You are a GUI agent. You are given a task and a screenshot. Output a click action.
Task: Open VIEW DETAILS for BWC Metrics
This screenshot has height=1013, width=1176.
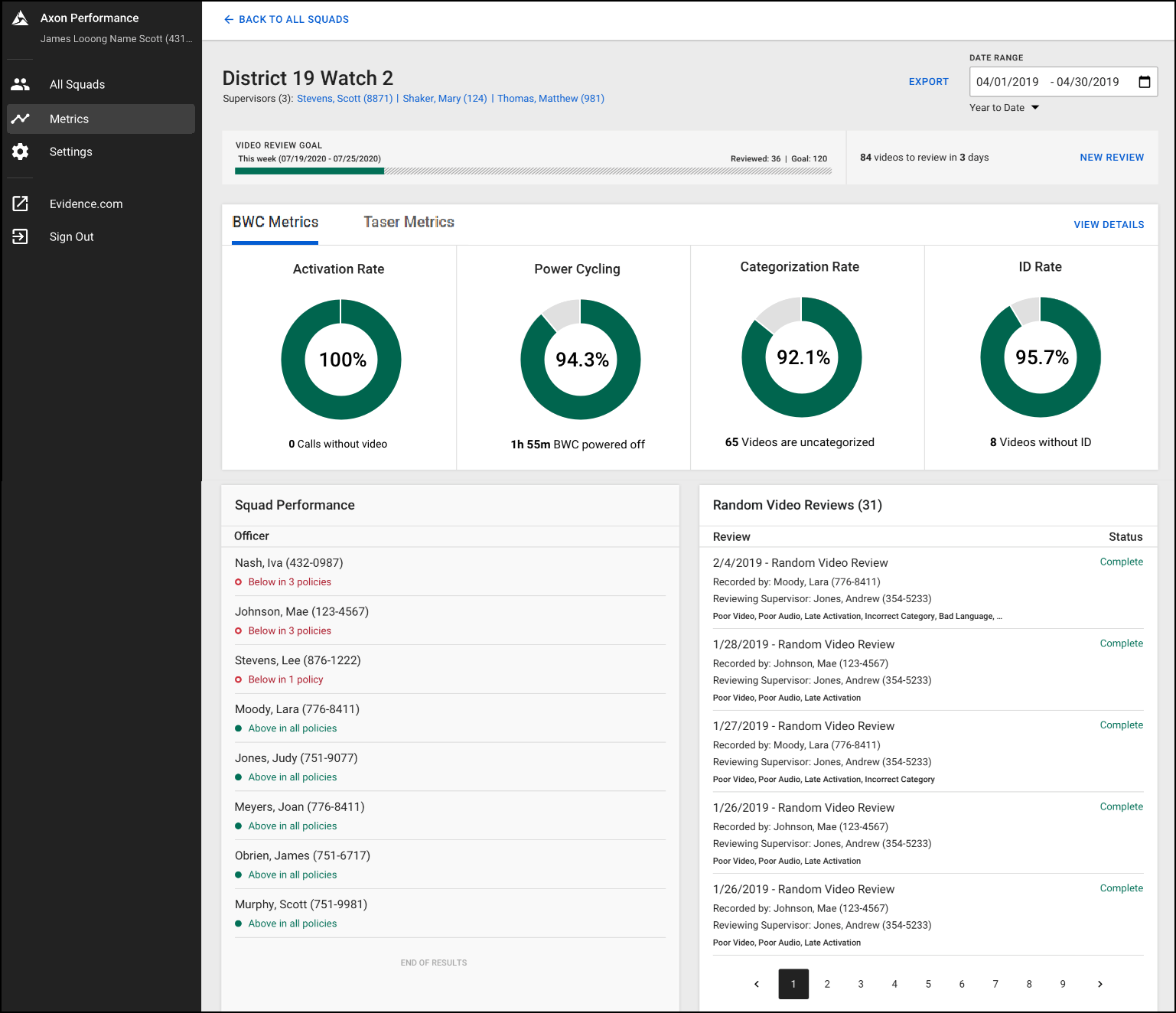1109,224
